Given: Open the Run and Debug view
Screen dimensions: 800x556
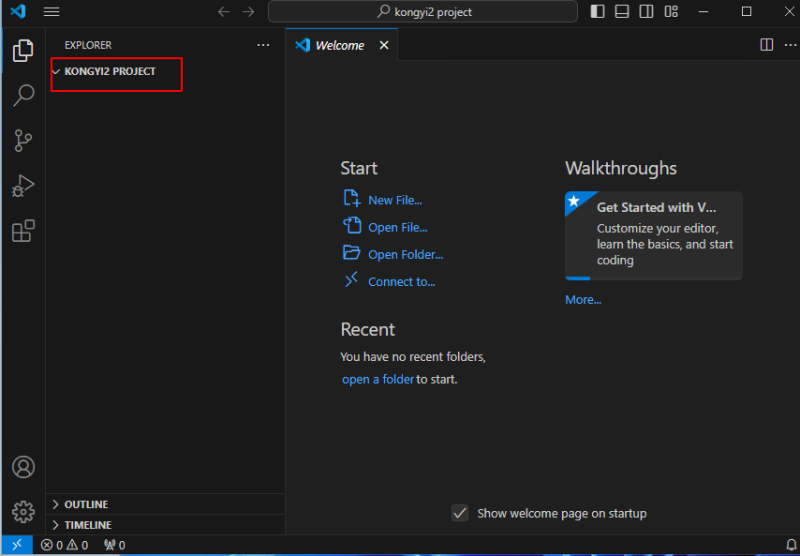Looking at the screenshot, I should [x=23, y=186].
